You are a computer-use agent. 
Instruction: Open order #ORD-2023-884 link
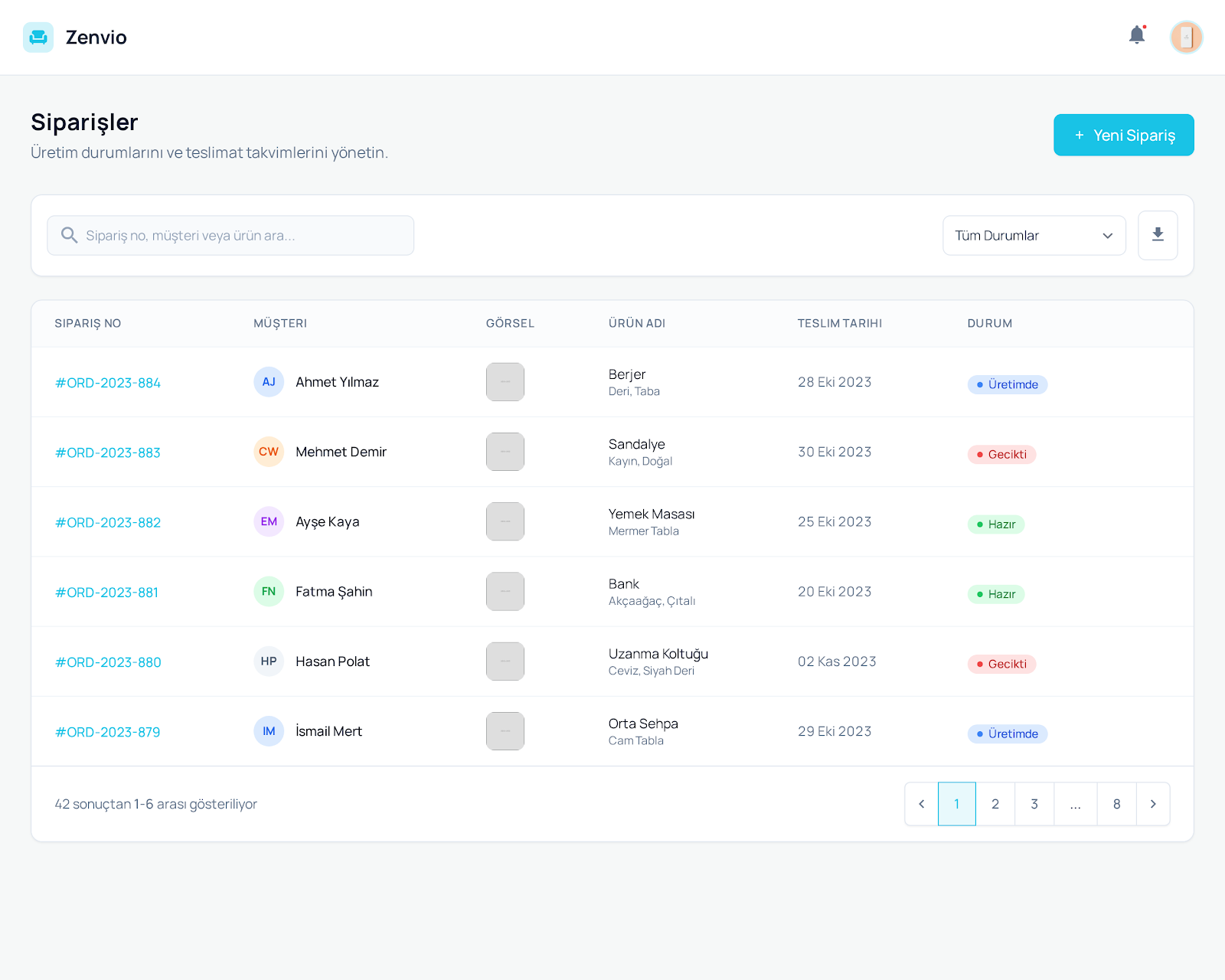pos(108,383)
